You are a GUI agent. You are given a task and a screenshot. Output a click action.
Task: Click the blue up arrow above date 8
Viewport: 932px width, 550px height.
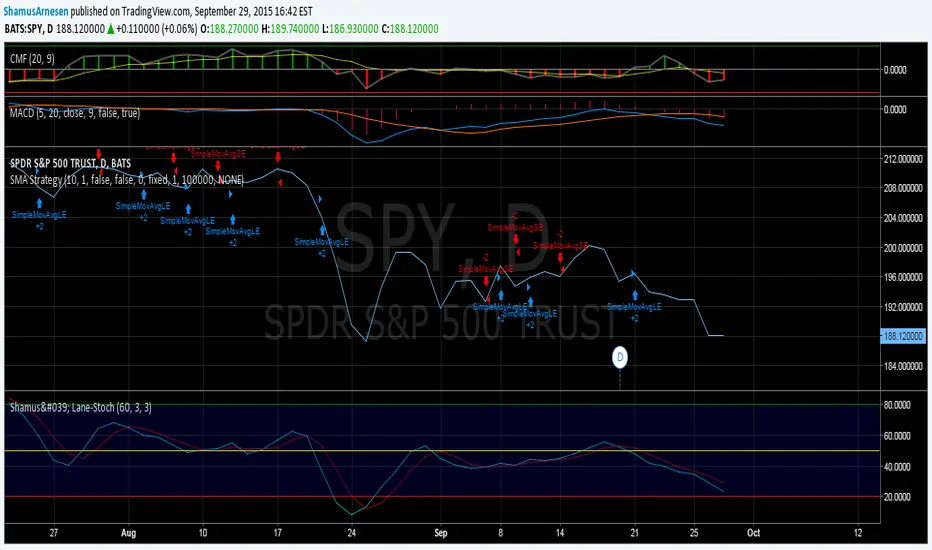click(x=501, y=295)
